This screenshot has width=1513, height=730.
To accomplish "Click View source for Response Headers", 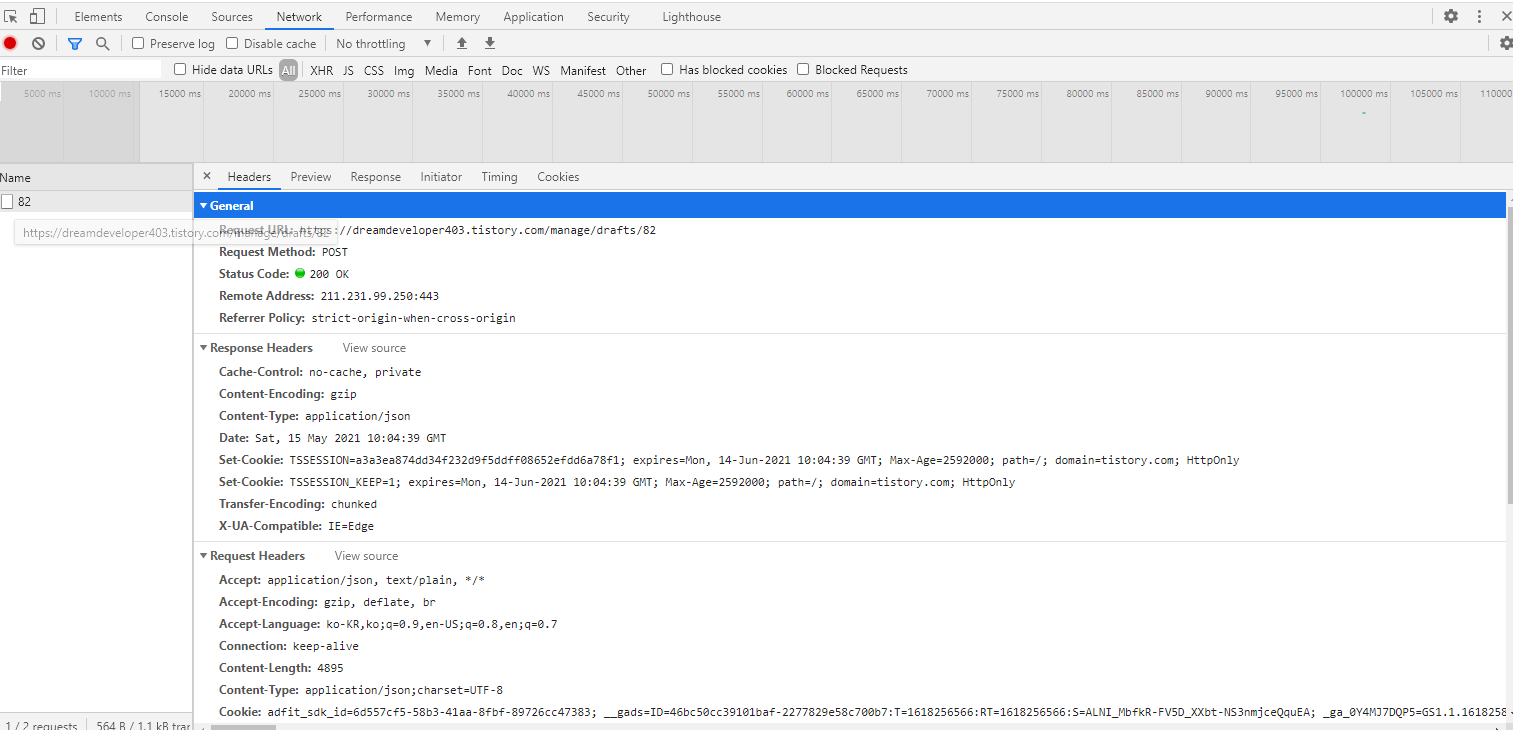I will [x=374, y=347].
